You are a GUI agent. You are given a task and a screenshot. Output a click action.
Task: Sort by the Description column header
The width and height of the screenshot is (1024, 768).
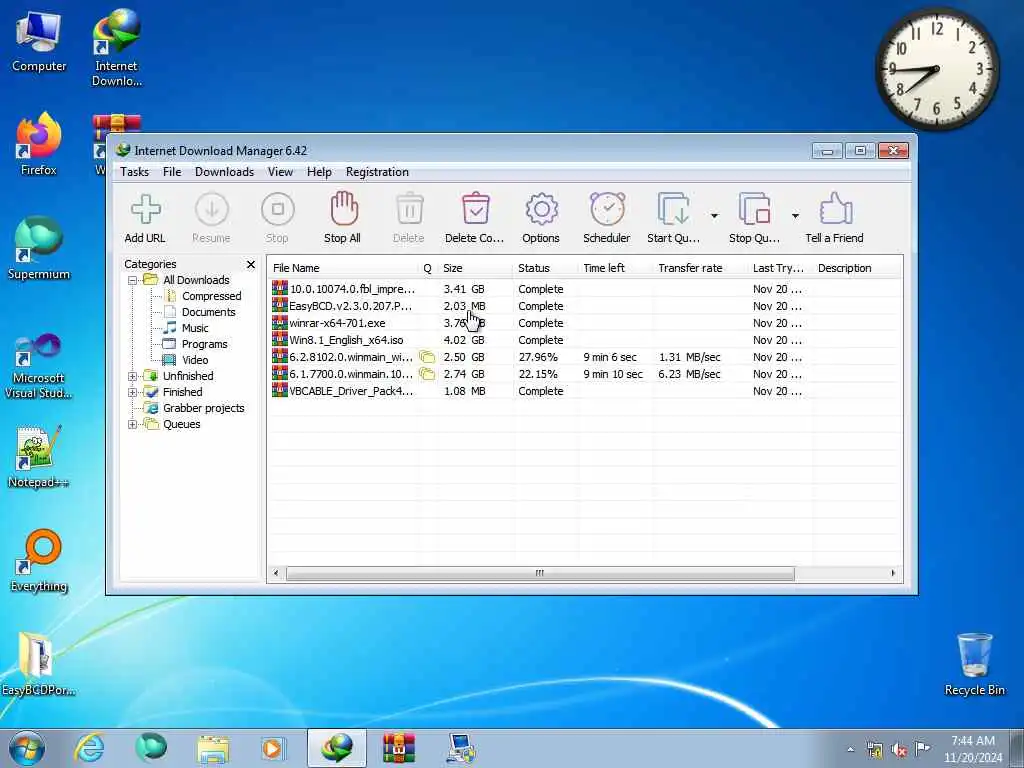click(857, 268)
